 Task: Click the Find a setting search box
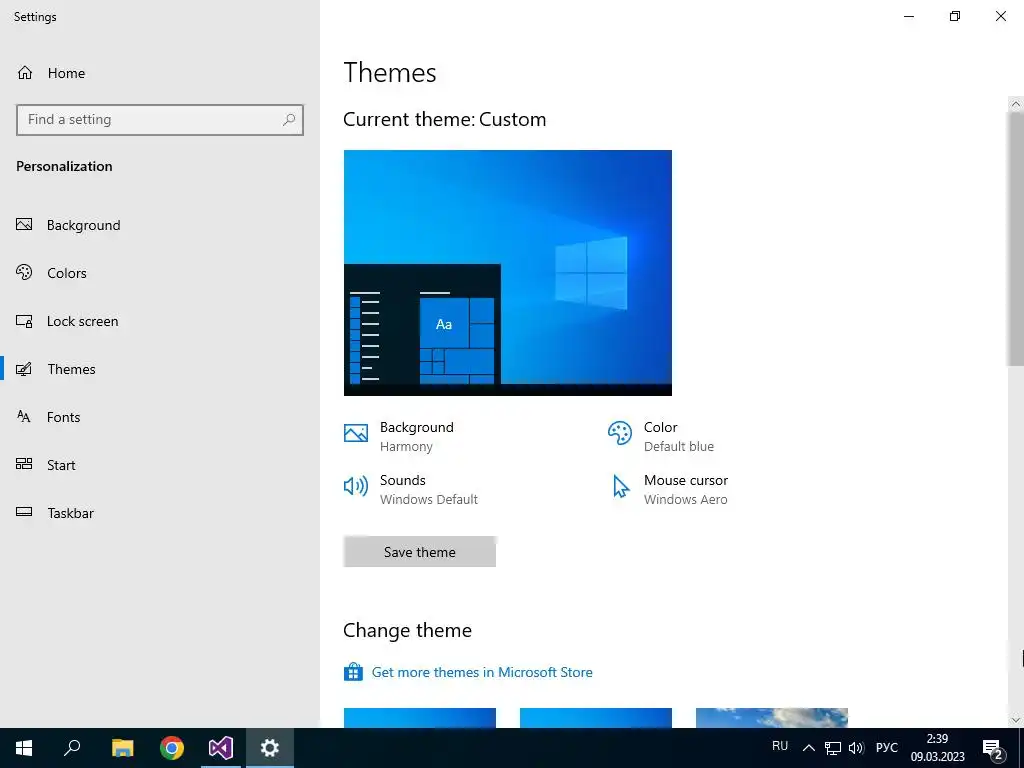point(160,120)
